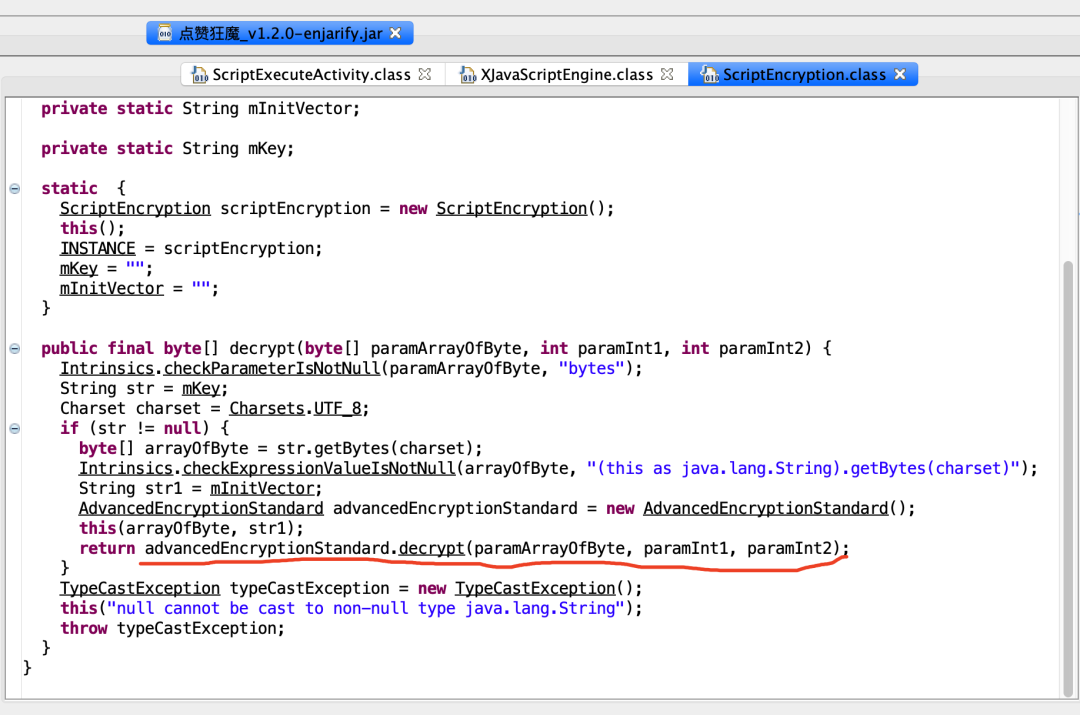Close the XJavaScriptEngine.class tab
The width and height of the screenshot is (1080, 715).
tap(667, 74)
